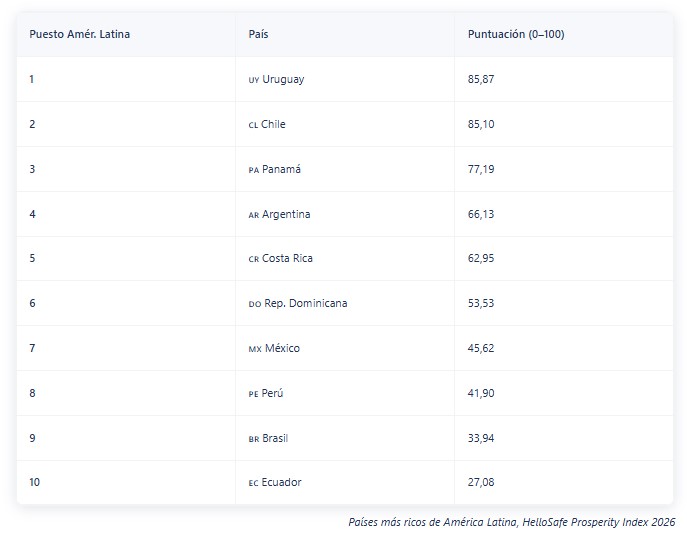Screen dimensions: 687x541
Task: Click the PA flag code beside Panamá
Action: pos(254,170)
